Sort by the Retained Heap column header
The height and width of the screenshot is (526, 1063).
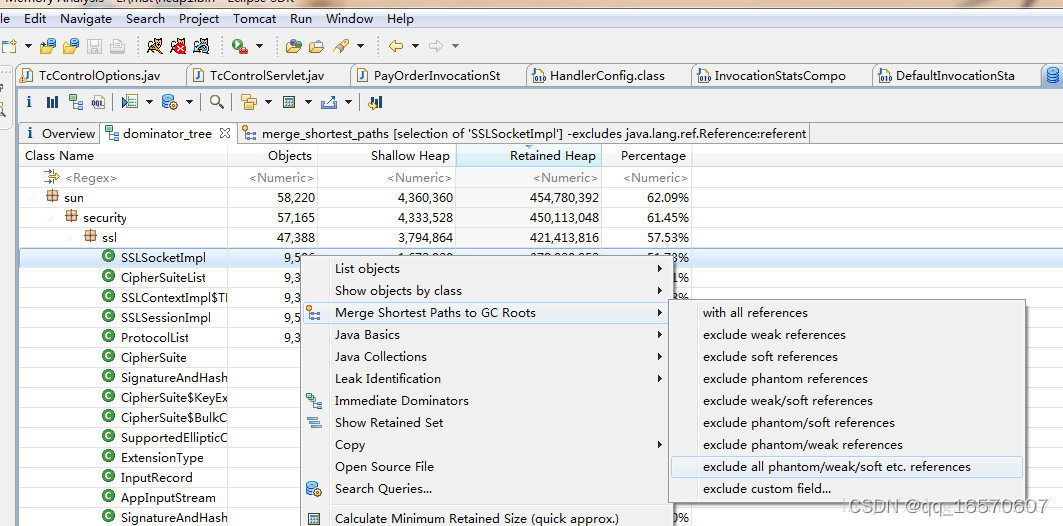point(529,156)
